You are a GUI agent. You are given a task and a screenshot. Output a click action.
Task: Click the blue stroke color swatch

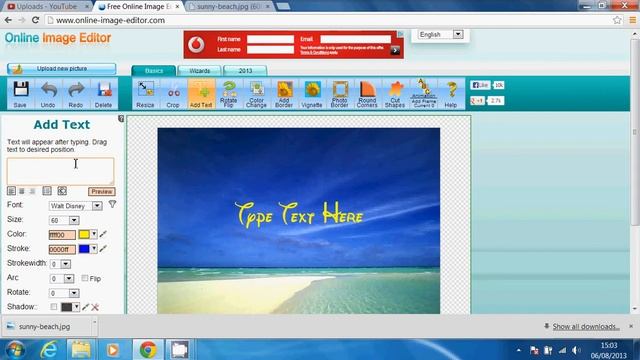[x=84, y=249]
